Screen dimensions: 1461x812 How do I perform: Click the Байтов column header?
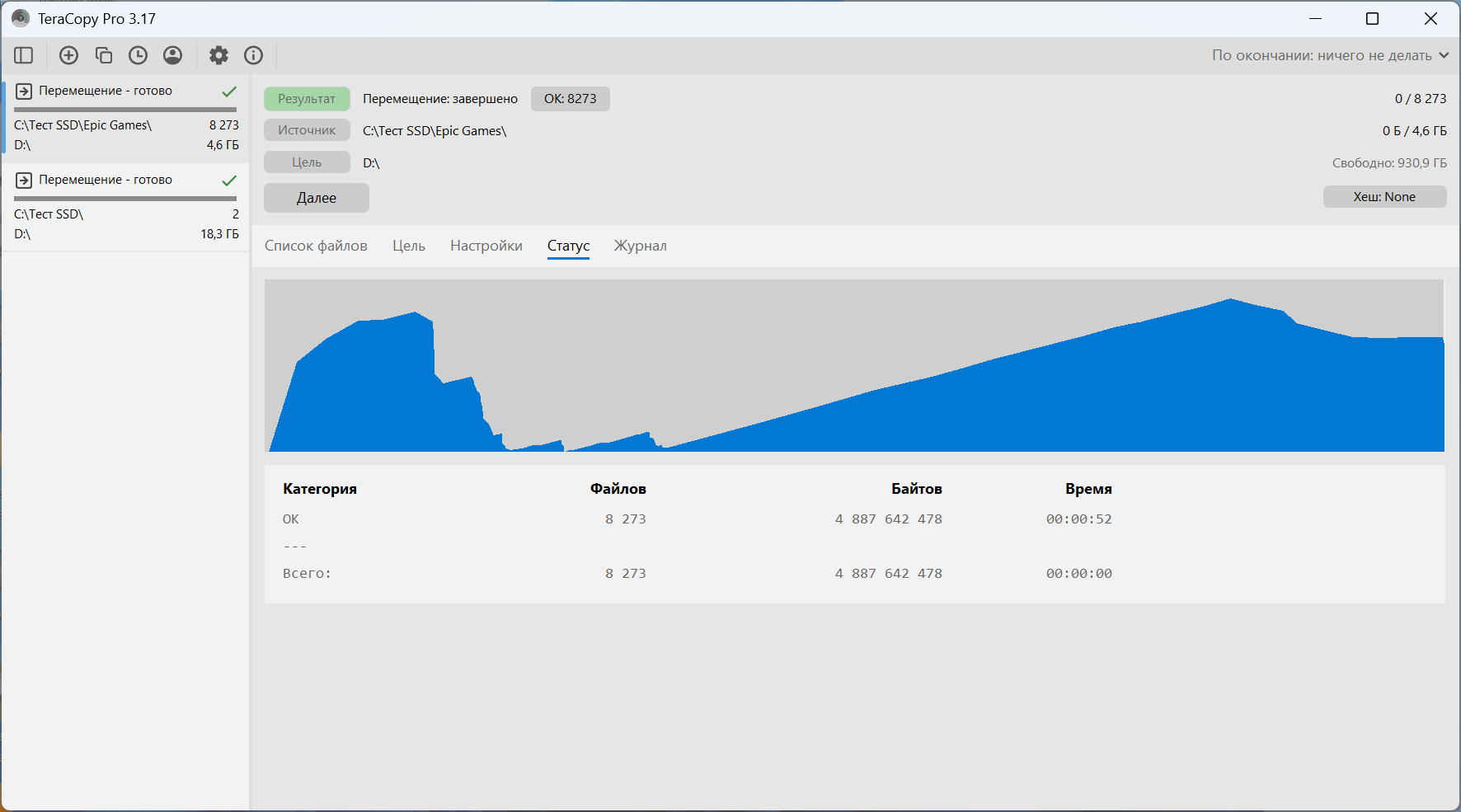pyautogui.click(x=917, y=489)
